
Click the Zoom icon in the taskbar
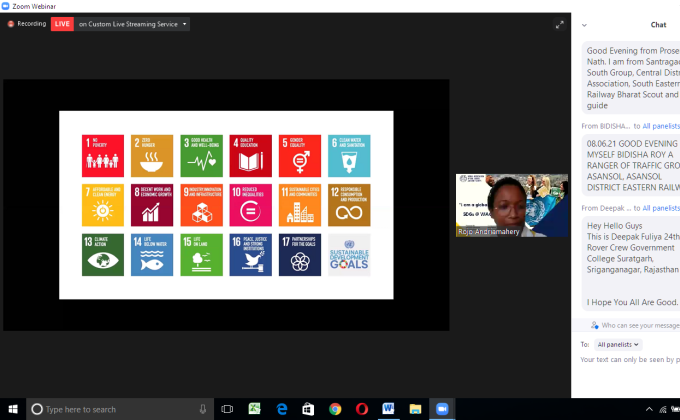pyautogui.click(x=441, y=409)
